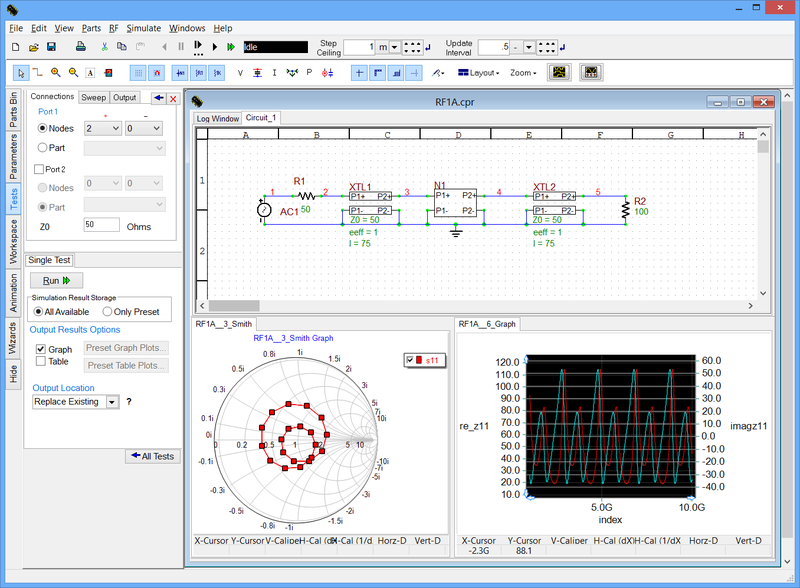Viewport: 800px width, 588px height.
Task: Switch to the Sweep tab
Action: coord(93,98)
